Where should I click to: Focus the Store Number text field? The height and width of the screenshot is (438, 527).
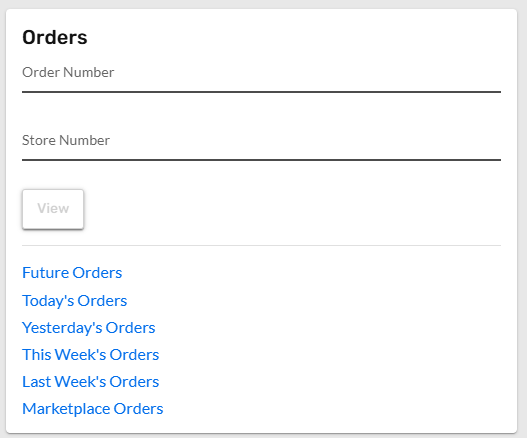tap(261, 144)
